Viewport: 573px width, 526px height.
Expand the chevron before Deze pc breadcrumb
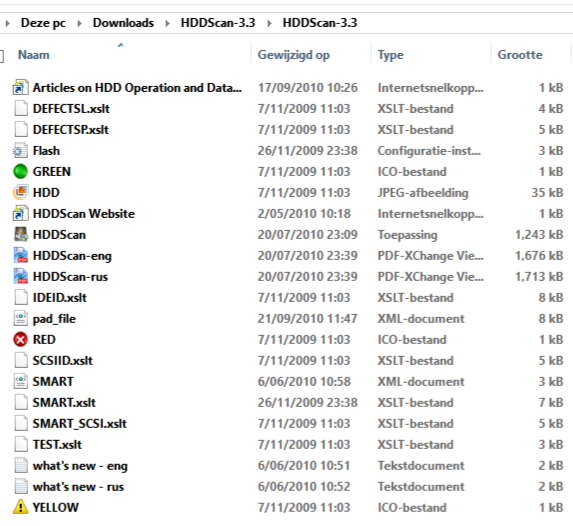click(x=7, y=23)
